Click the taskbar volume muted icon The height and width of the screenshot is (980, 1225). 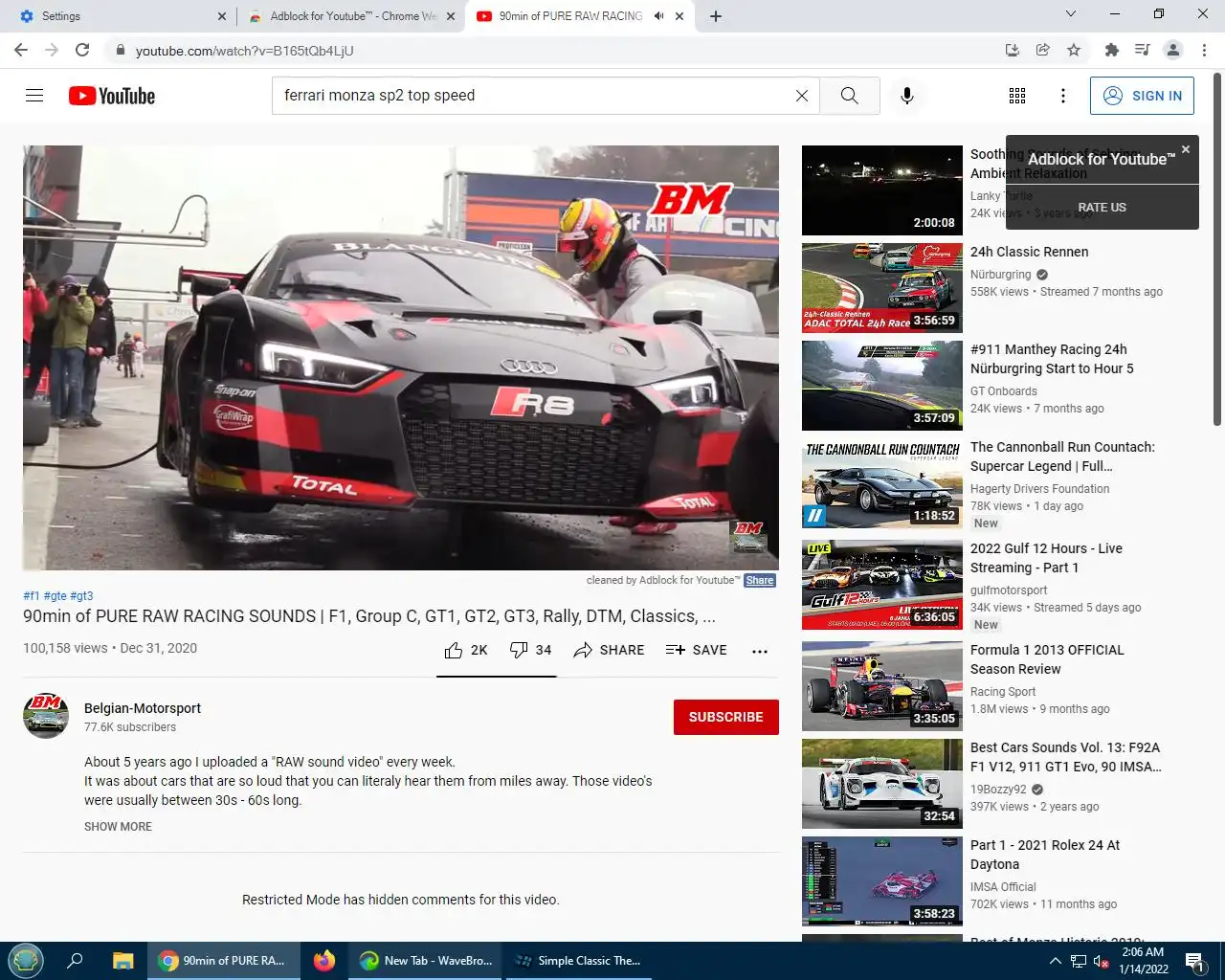click(x=1102, y=961)
